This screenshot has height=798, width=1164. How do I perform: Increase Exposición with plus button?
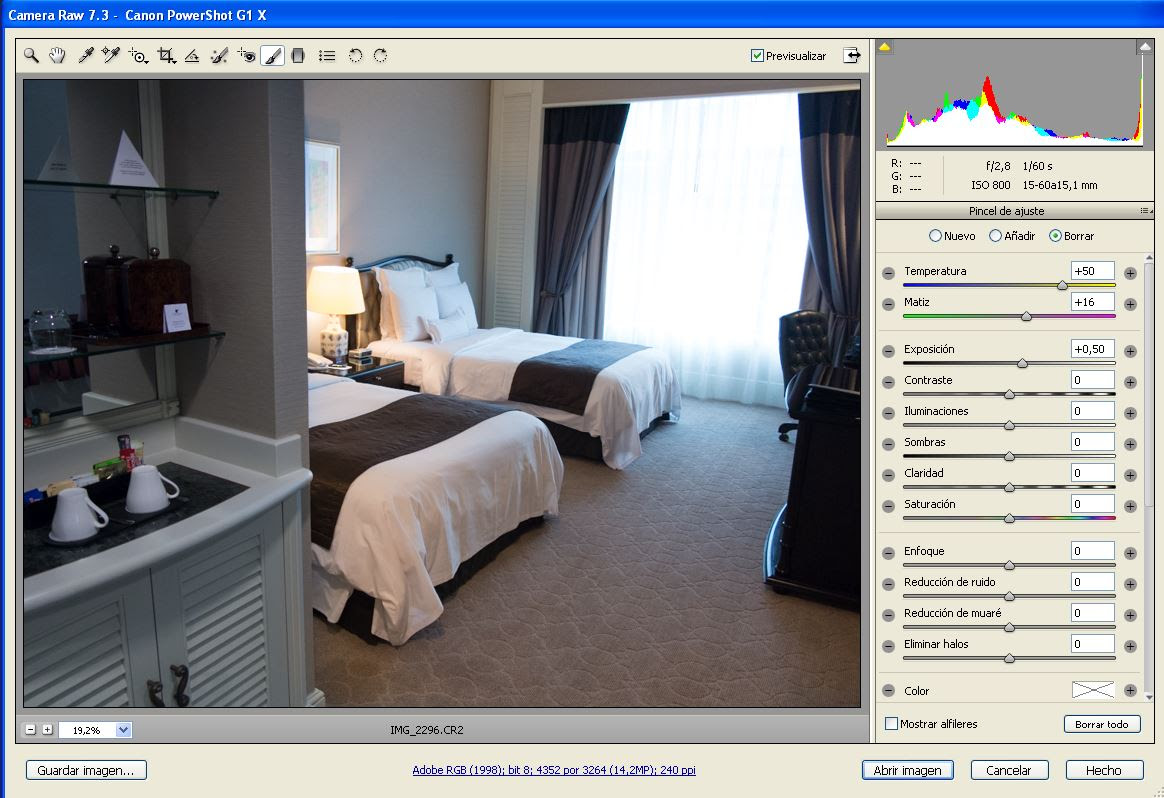(x=1130, y=351)
